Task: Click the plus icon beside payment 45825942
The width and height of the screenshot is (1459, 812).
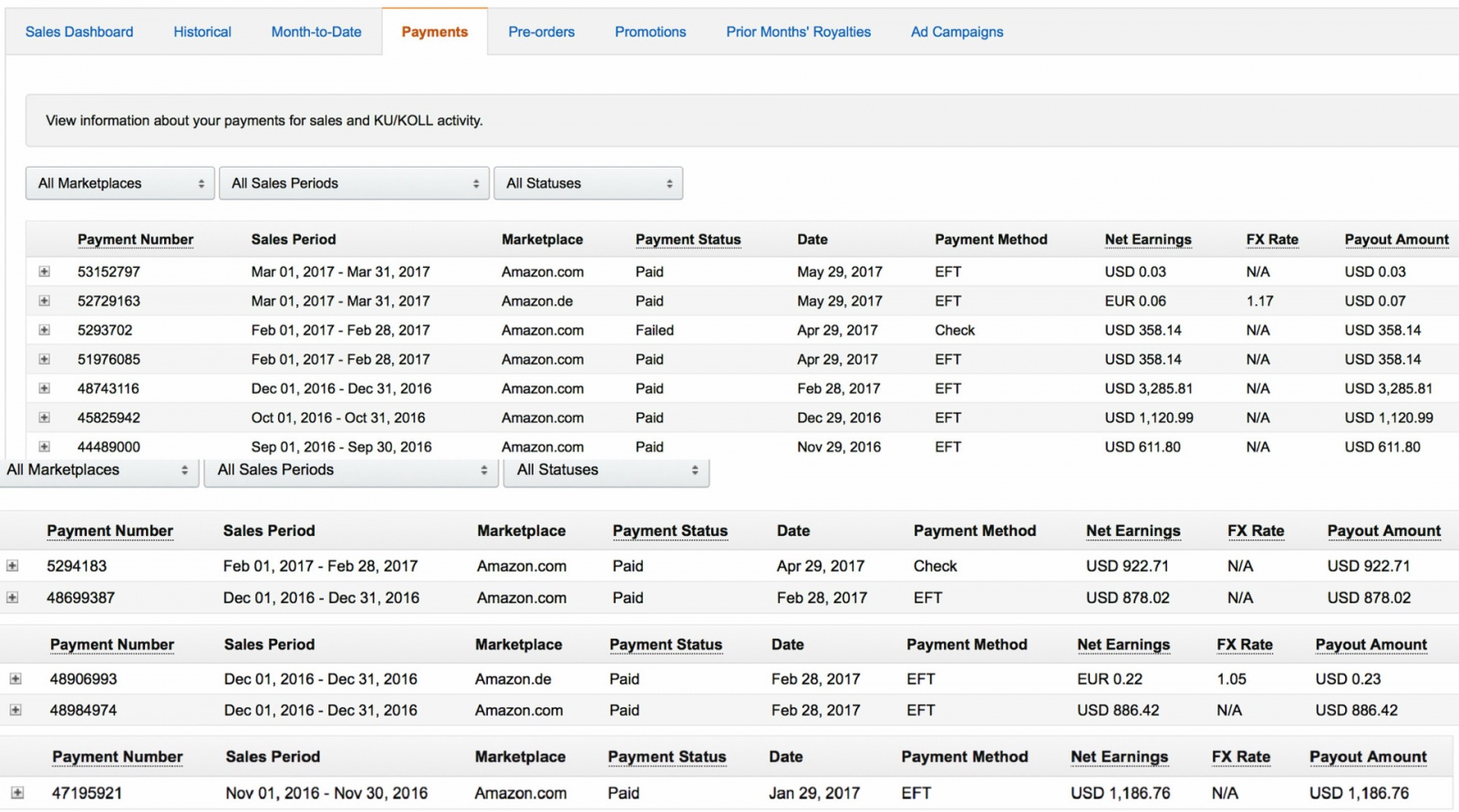Action: 44,417
